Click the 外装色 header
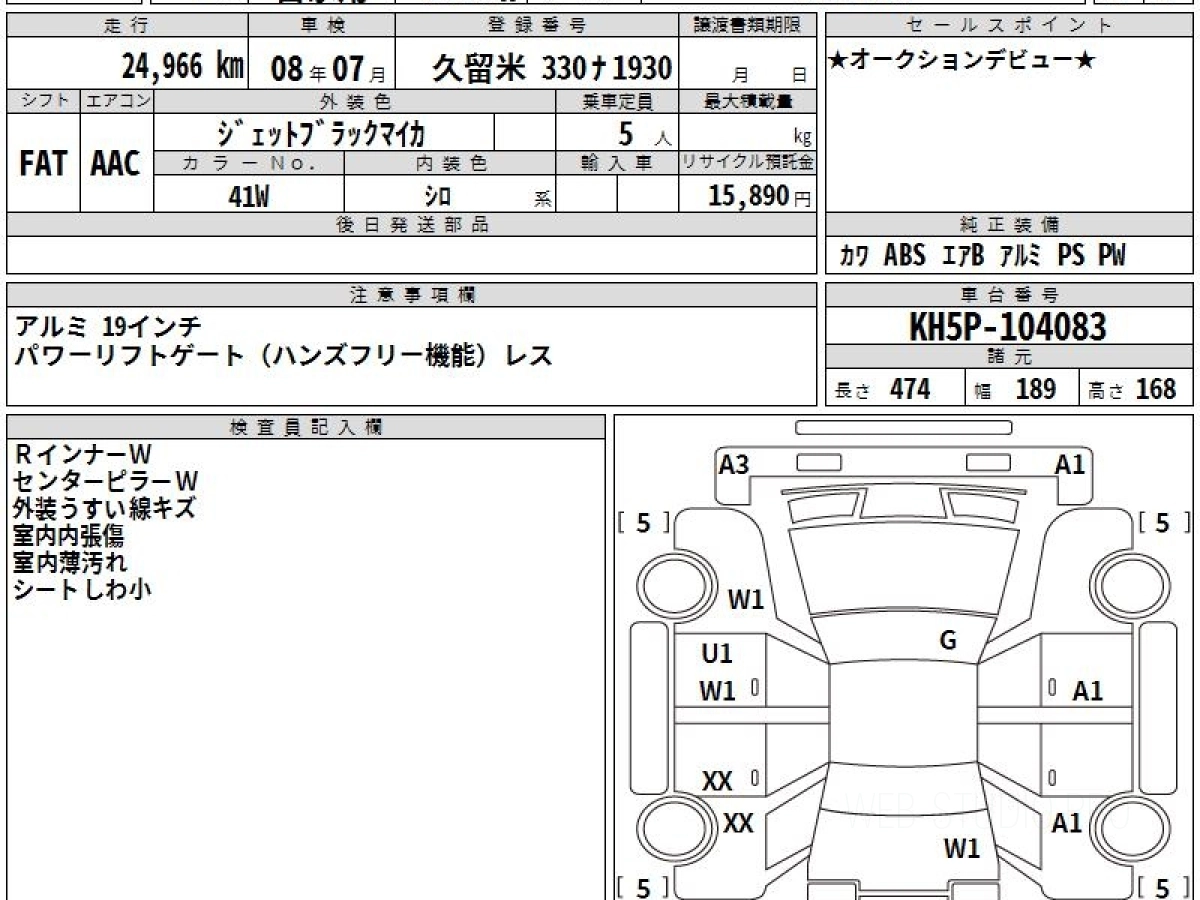This screenshot has width=1200, height=900. pyautogui.click(x=355, y=101)
